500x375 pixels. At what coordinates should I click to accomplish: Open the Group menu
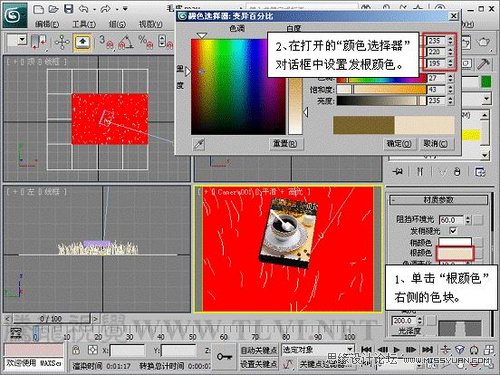[117, 24]
